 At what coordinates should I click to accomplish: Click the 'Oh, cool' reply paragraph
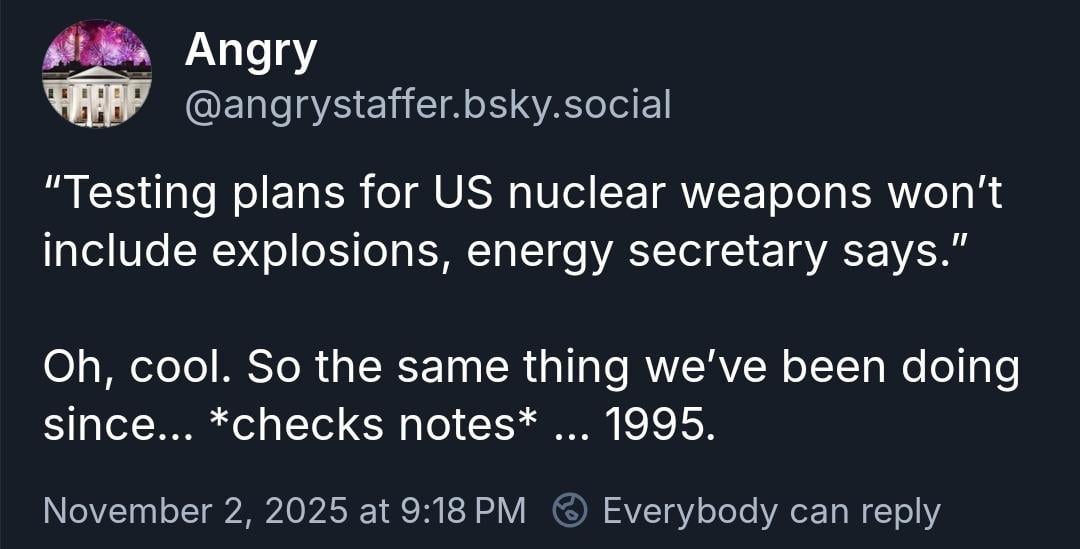point(530,396)
